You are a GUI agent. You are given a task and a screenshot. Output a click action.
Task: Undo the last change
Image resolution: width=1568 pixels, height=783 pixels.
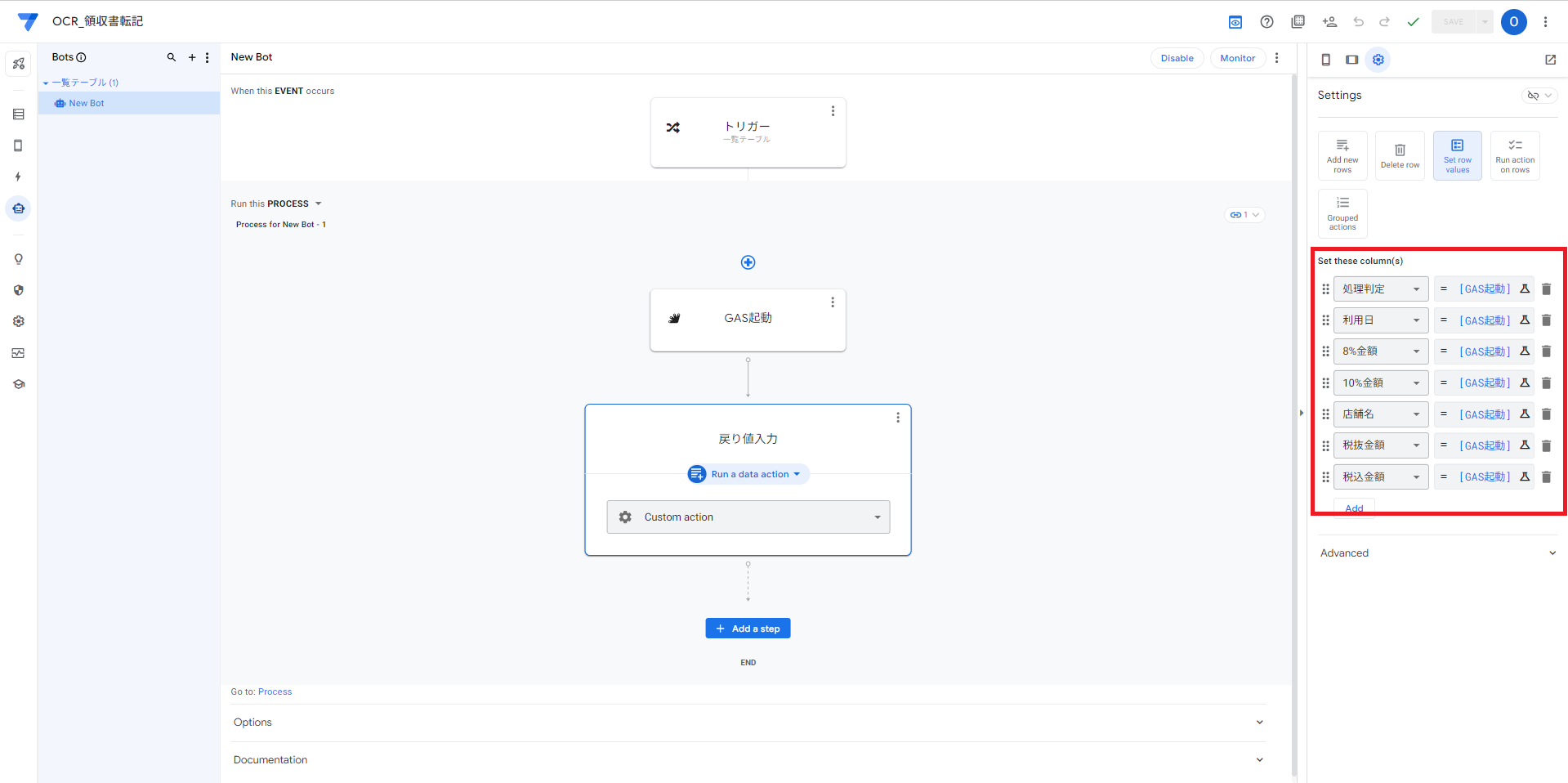[x=1359, y=22]
